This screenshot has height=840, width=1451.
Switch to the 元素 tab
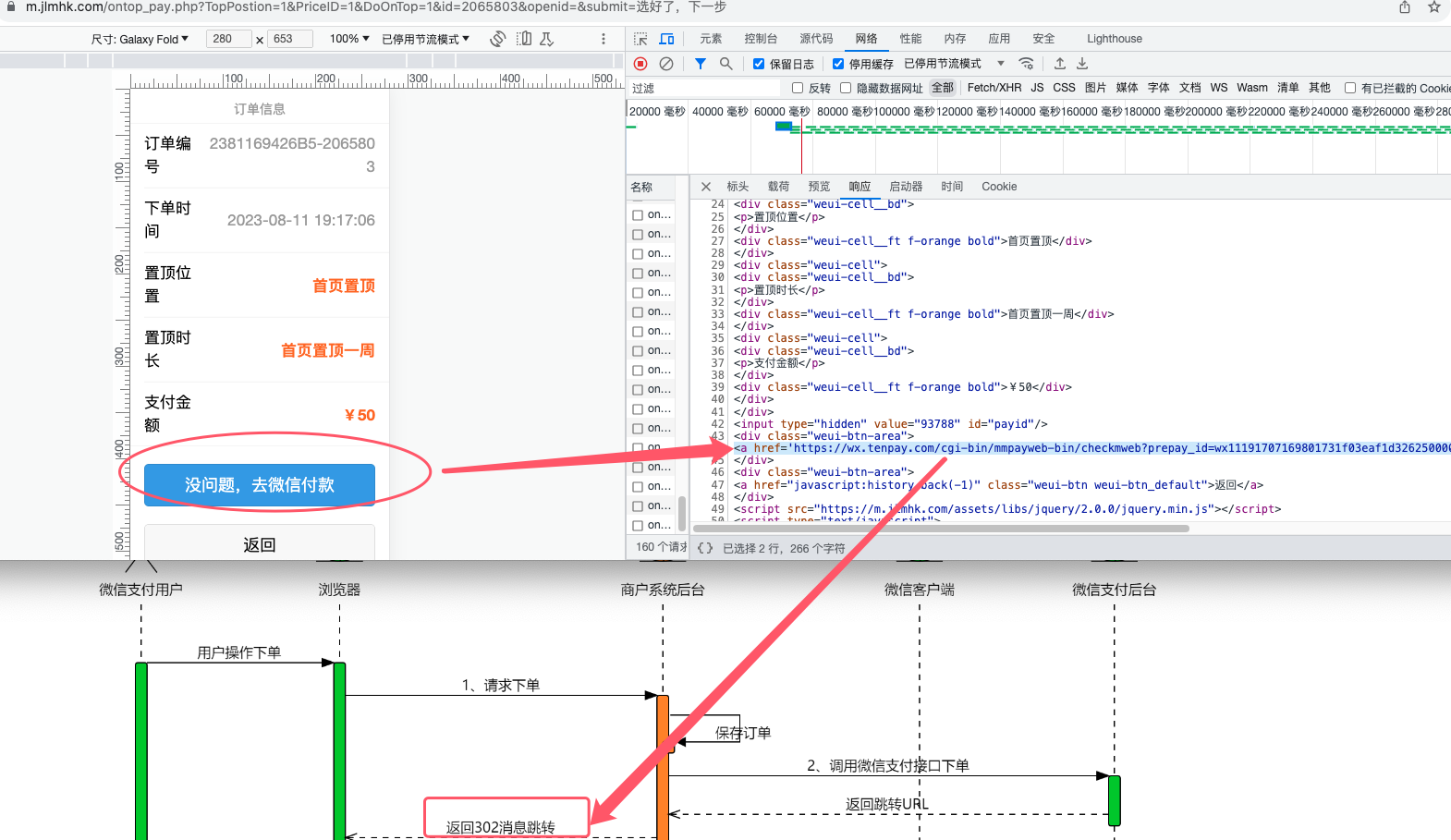(711, 39)
